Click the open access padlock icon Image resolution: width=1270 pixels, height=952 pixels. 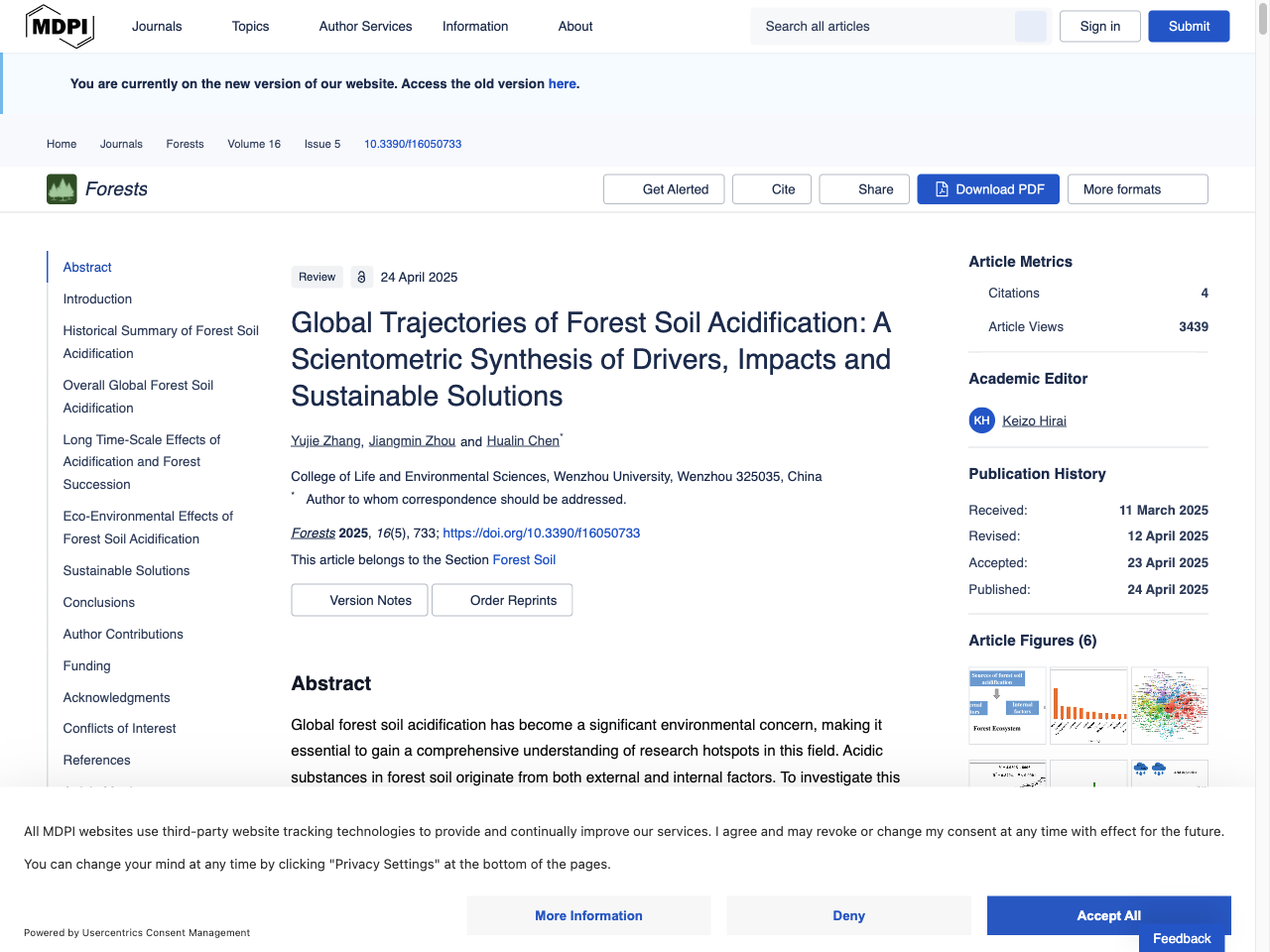361,277
